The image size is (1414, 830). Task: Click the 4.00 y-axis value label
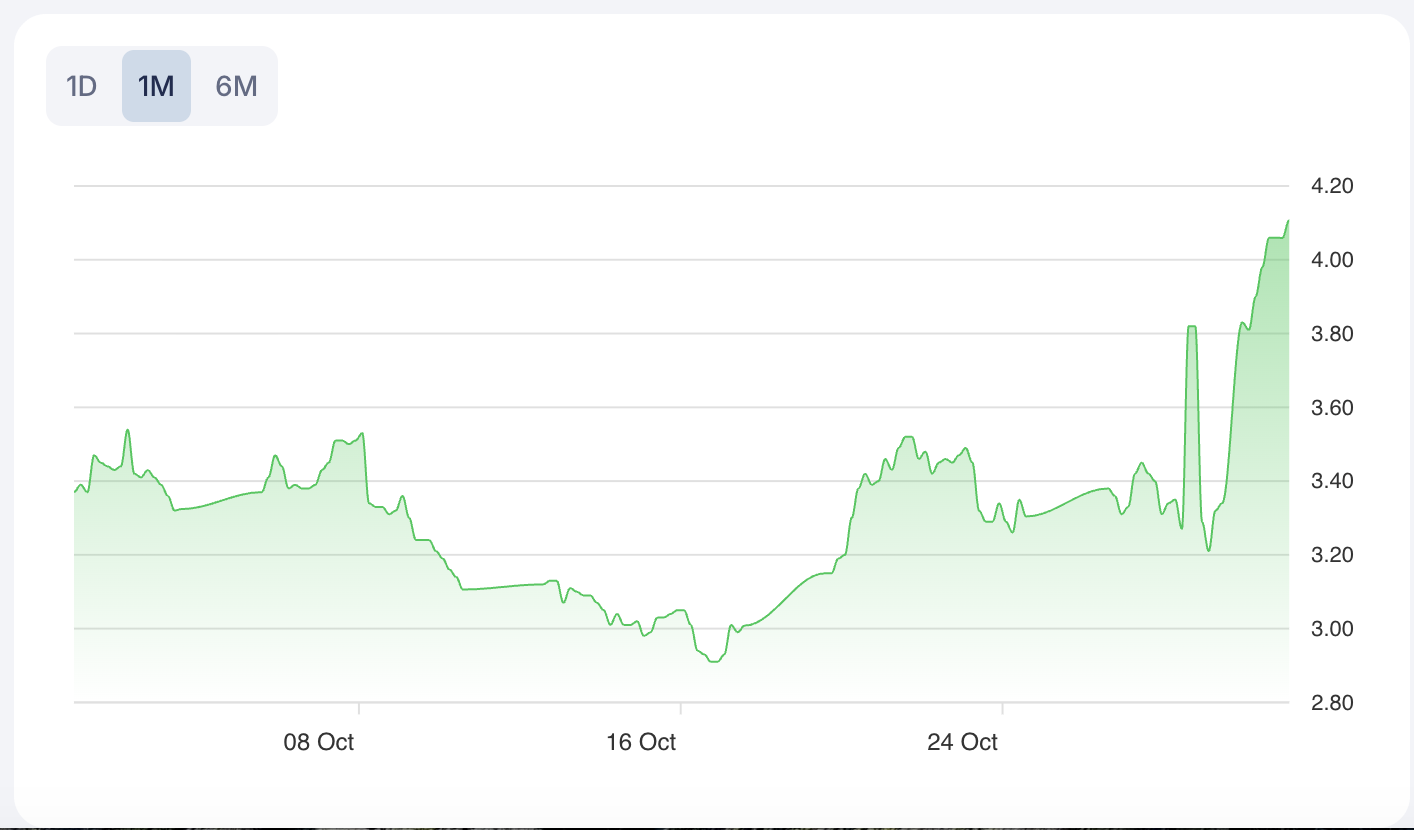point(1331,260)
